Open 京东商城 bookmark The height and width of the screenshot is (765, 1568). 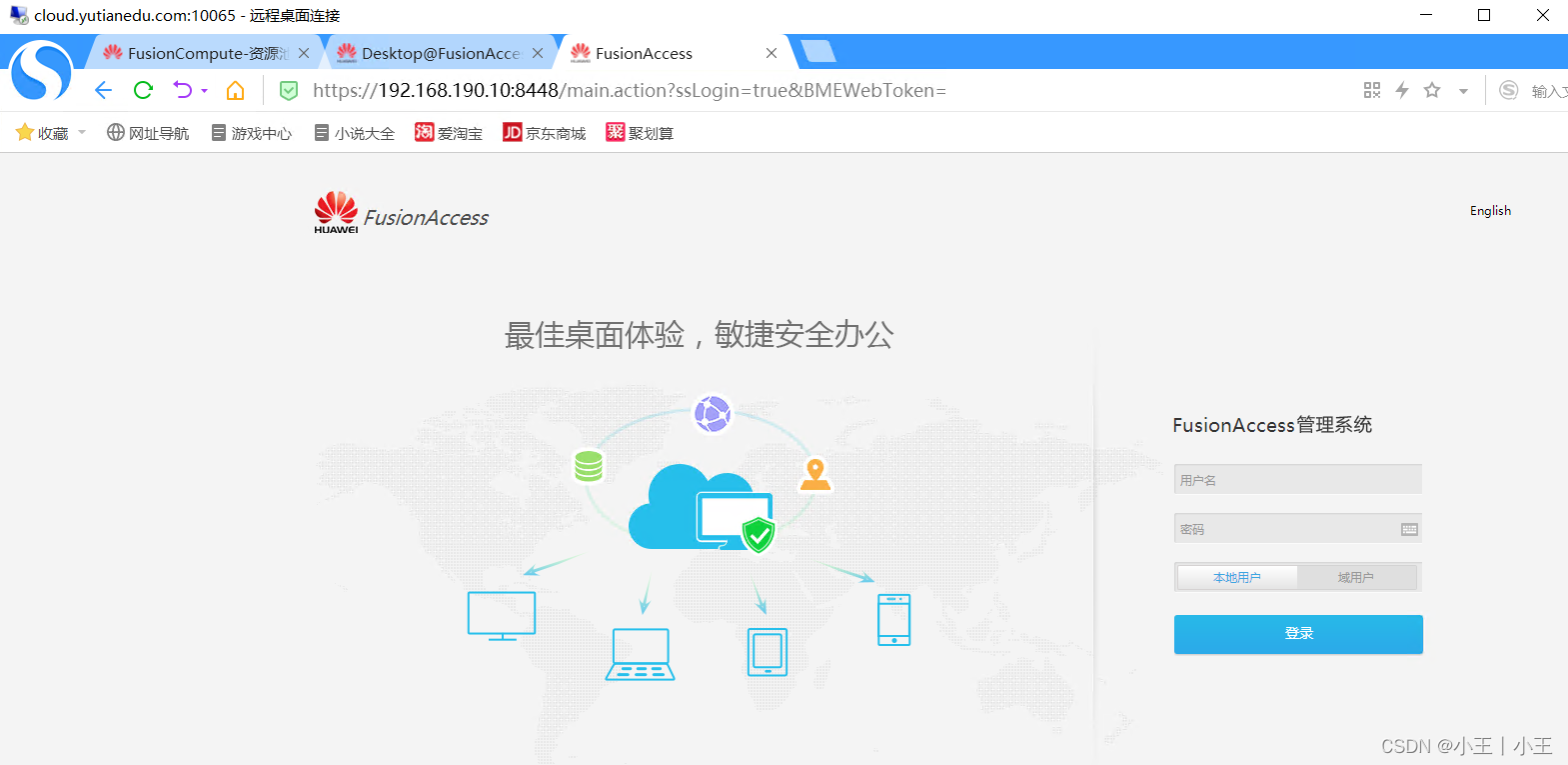[545, 133]
